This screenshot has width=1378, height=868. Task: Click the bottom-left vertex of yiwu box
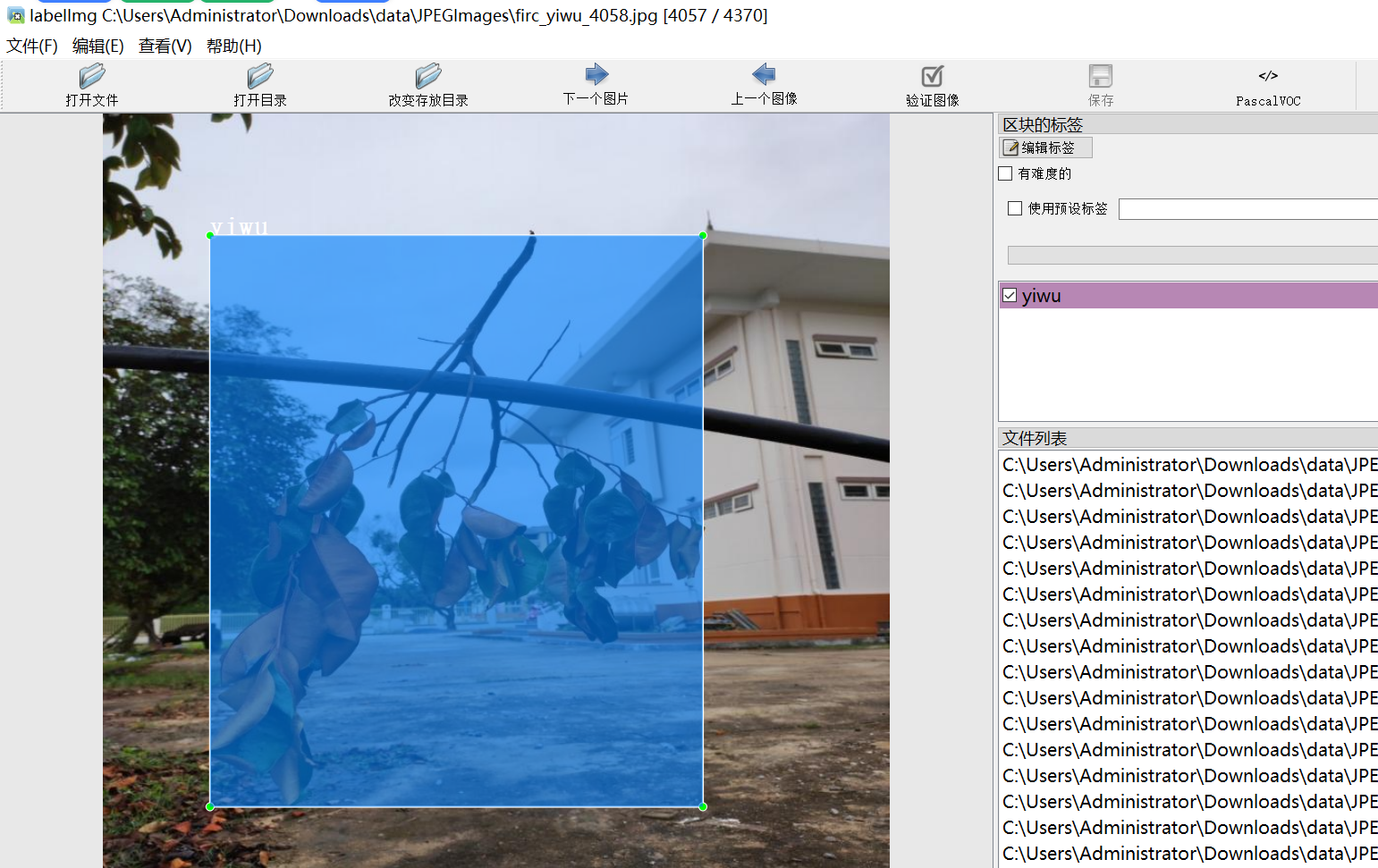click(210, 806)
